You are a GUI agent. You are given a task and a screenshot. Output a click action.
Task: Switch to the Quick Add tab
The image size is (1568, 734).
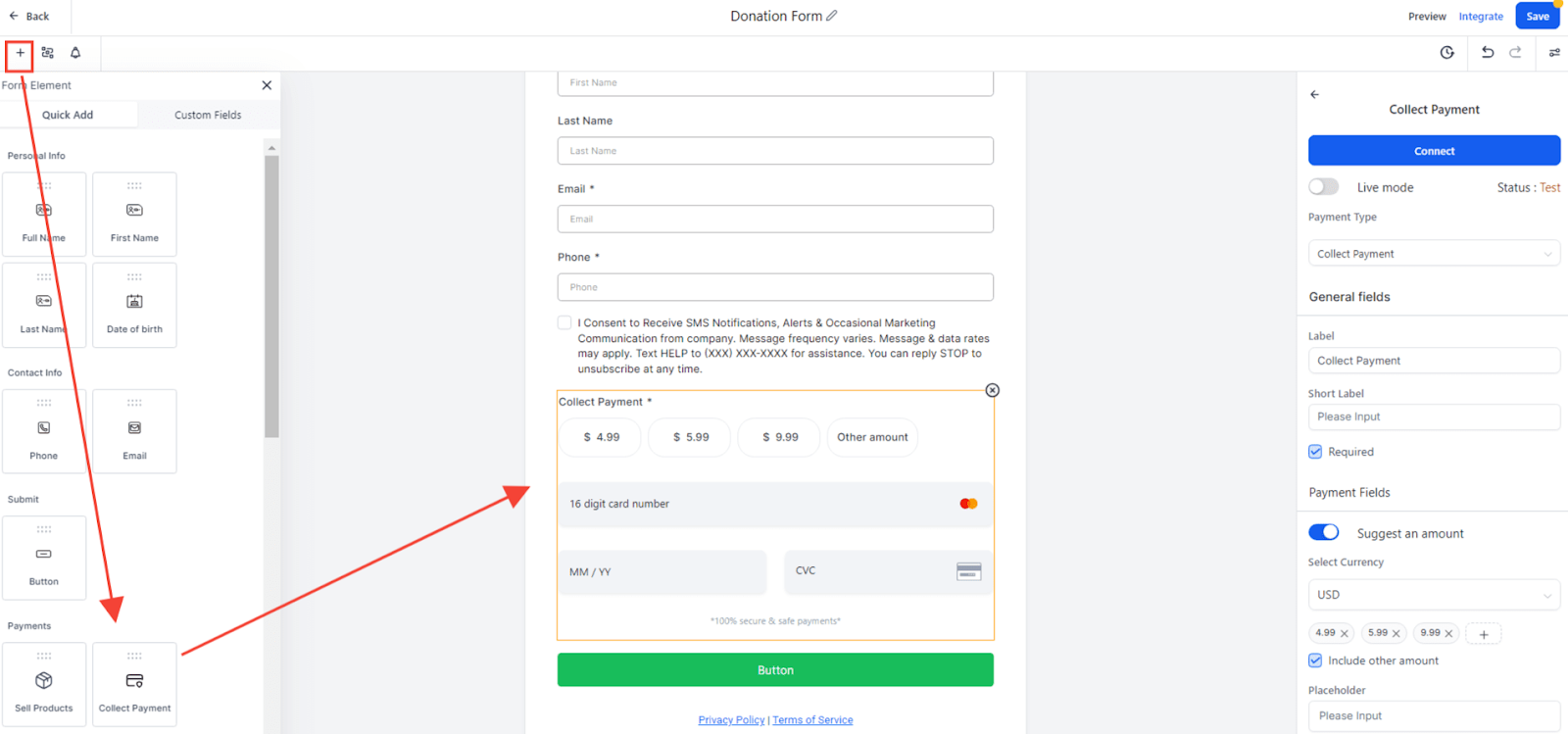[68, 115]
